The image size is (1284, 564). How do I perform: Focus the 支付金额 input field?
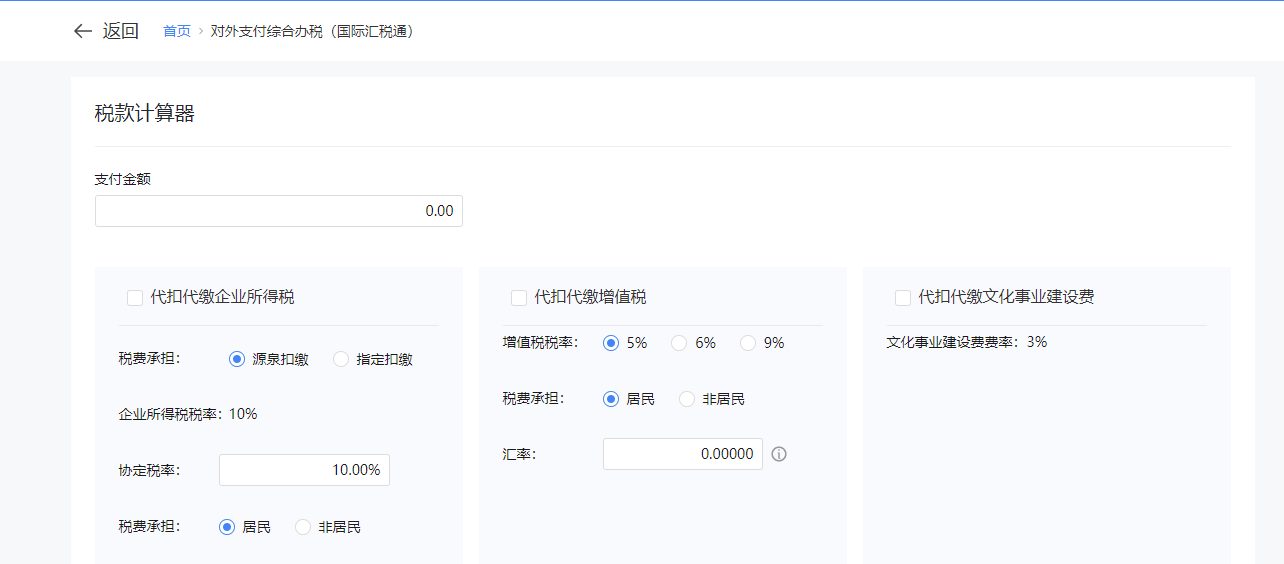(x=278, y=211)
